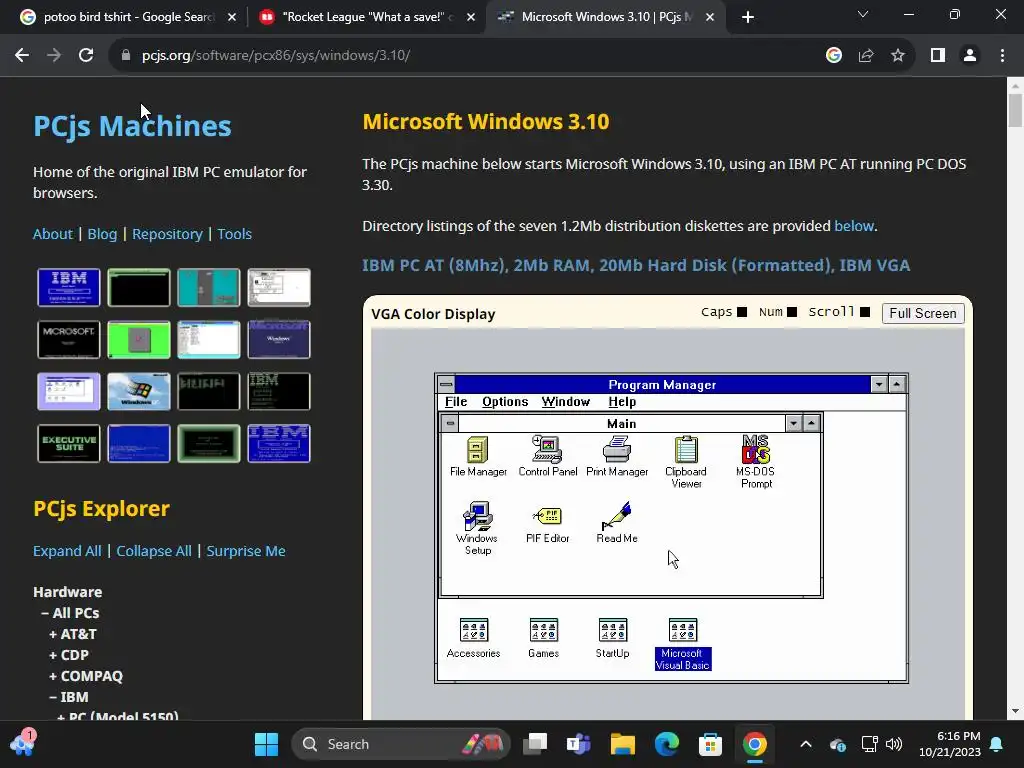Open the Read Me icon
This screenshot has height=768, width=1024.
[616, 522]
